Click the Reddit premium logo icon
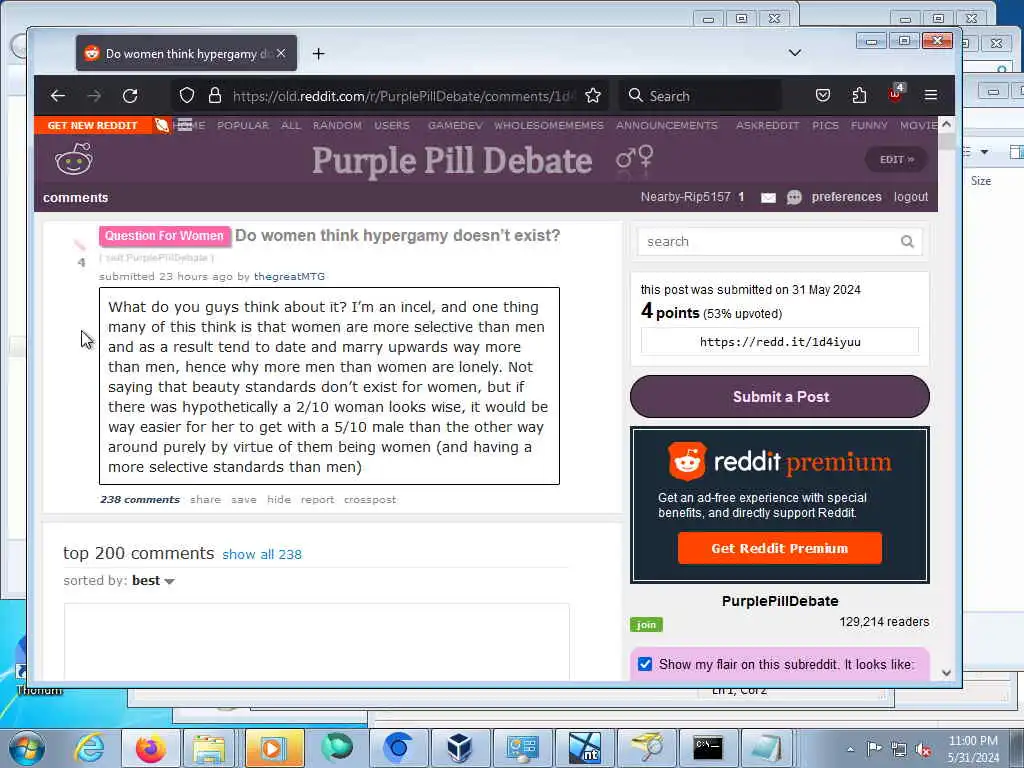The width and height of the screenshot is (1024, 768). 687,461
